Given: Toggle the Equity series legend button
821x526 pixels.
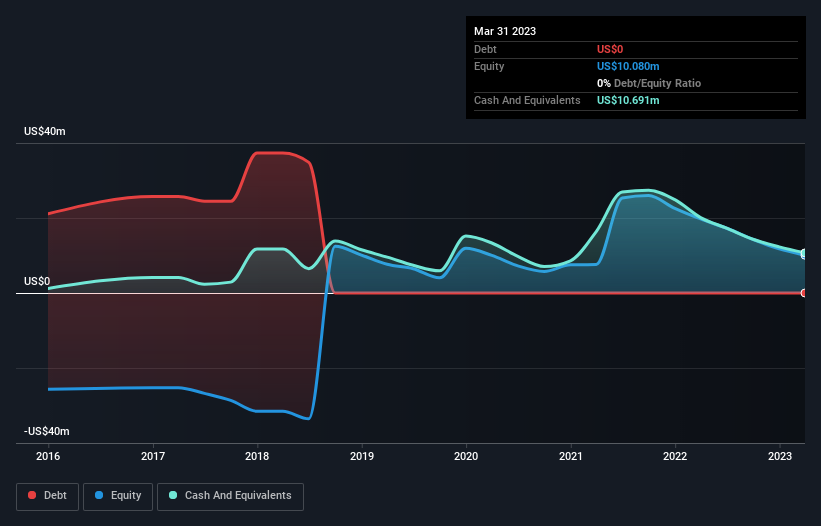Looking at the screenshot, I should [118, 496].
